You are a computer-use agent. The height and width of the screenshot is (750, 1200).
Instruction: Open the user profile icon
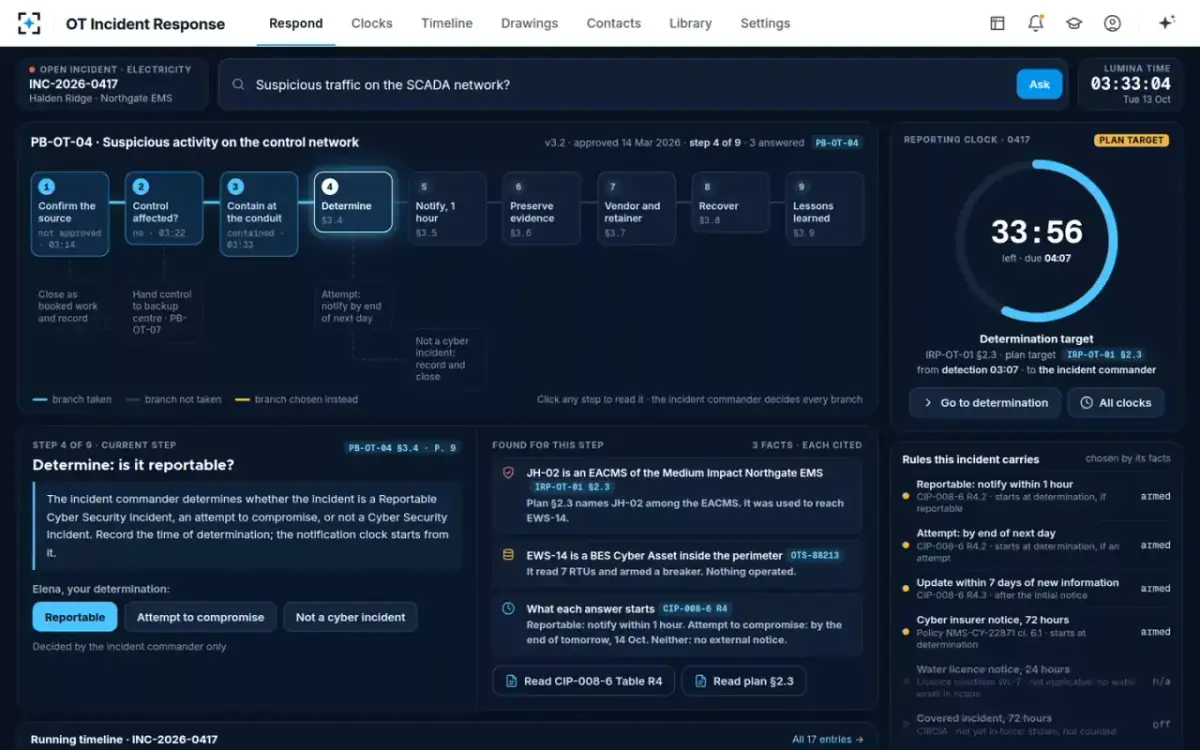pos(1112,23)
